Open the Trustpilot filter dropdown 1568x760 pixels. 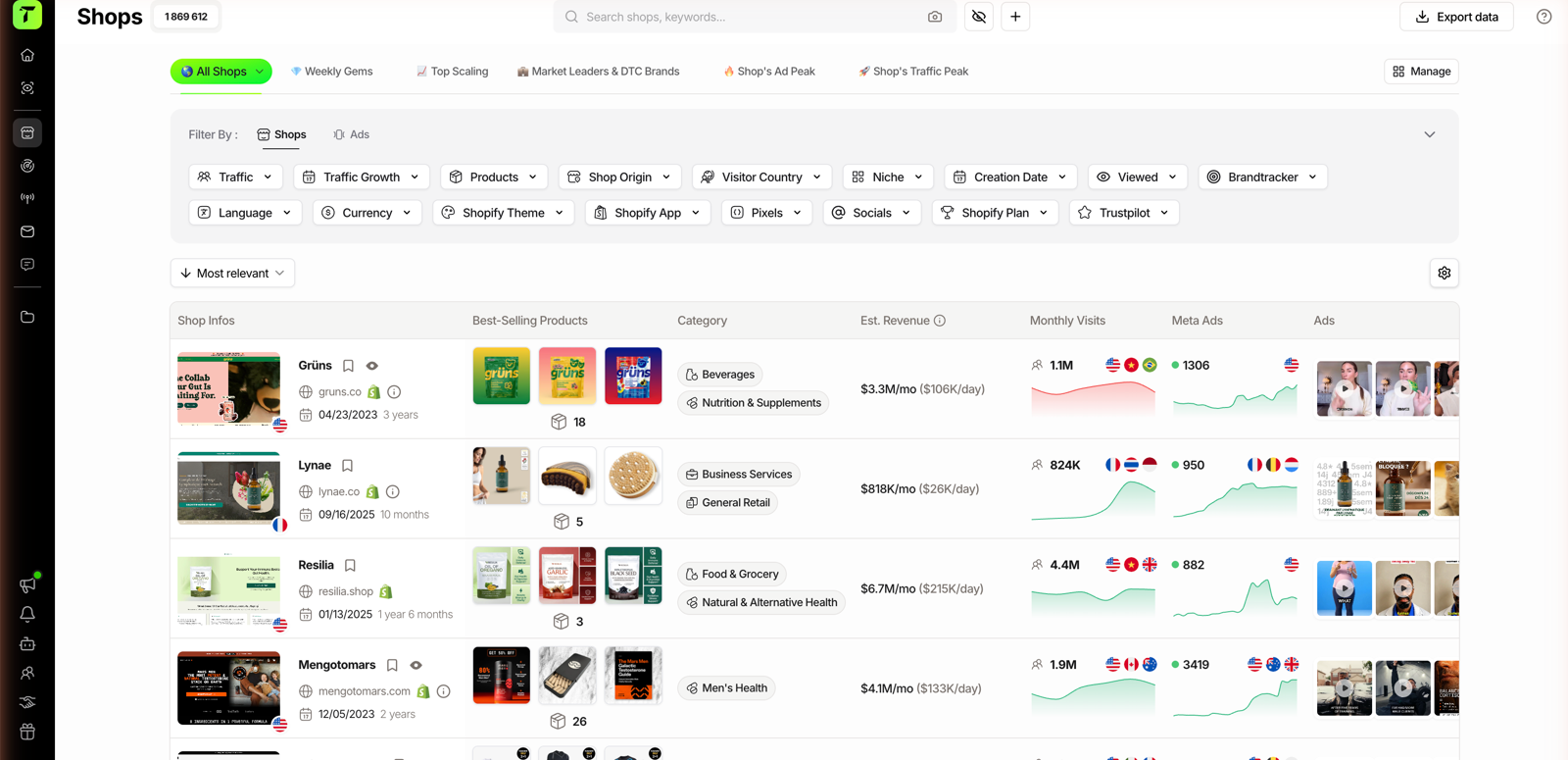[x=1123, y=213]
